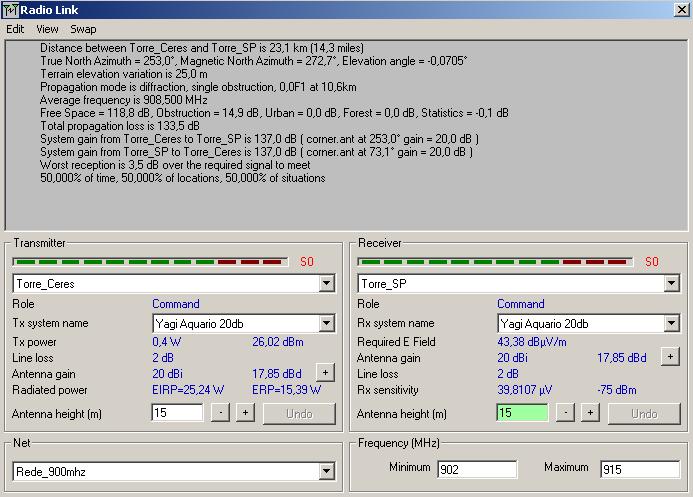Expand the Rx system name dropdown
The image size is (693, 497).
[671, 323]
